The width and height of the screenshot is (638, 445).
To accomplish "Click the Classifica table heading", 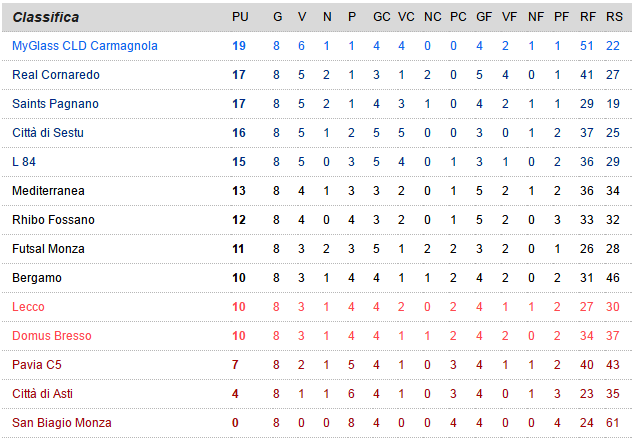I will [x=46, y=17].
